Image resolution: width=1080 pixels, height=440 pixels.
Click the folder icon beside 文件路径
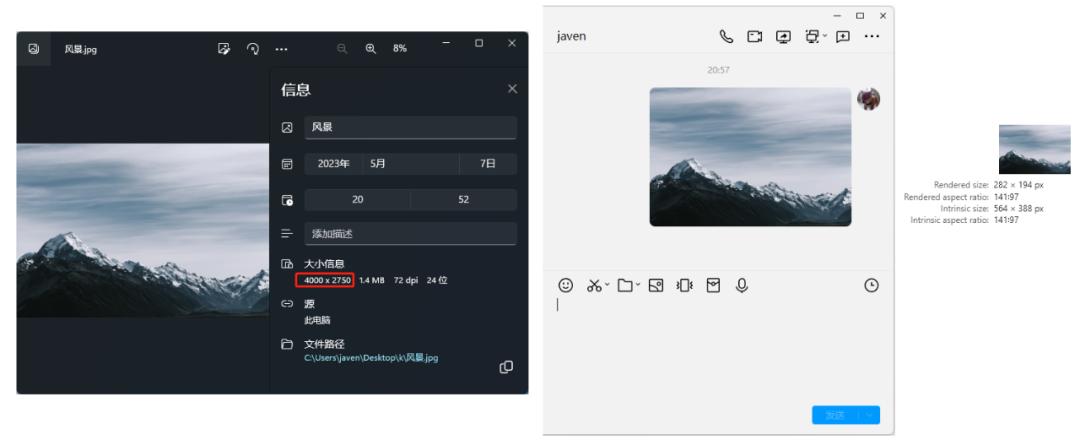tap(287, 344)
